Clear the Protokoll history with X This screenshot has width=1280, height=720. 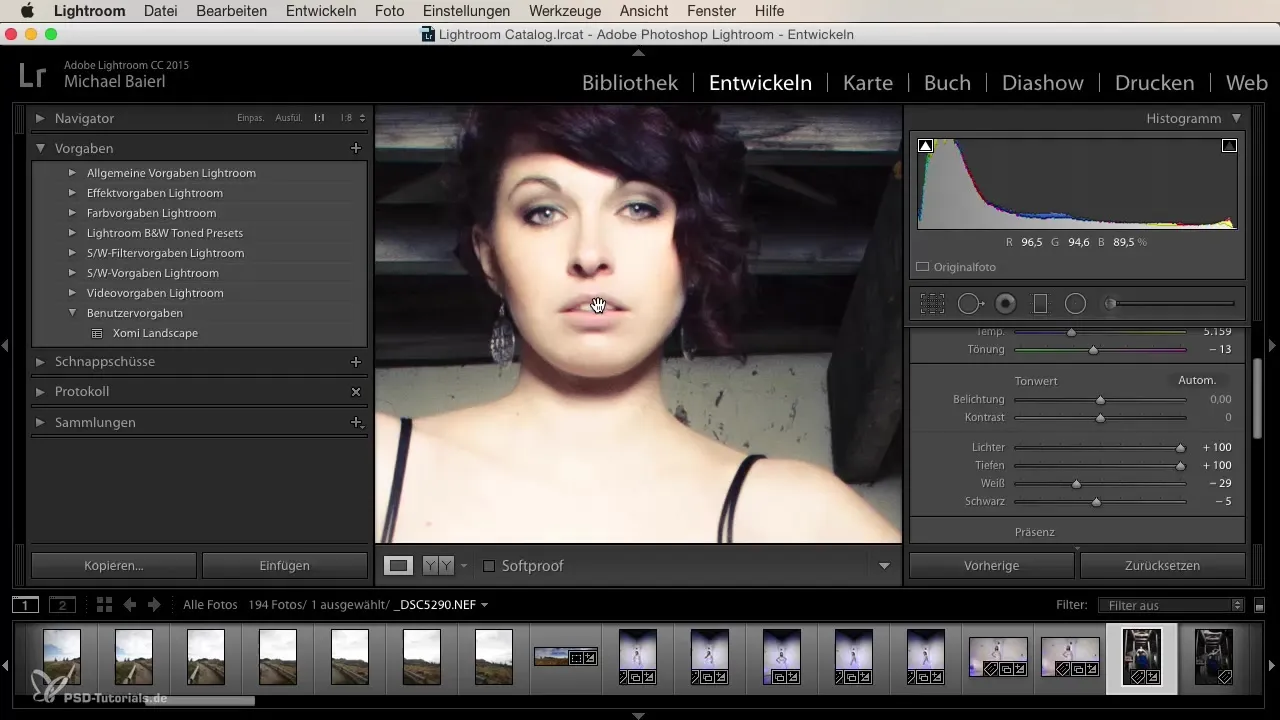(355, 392)
